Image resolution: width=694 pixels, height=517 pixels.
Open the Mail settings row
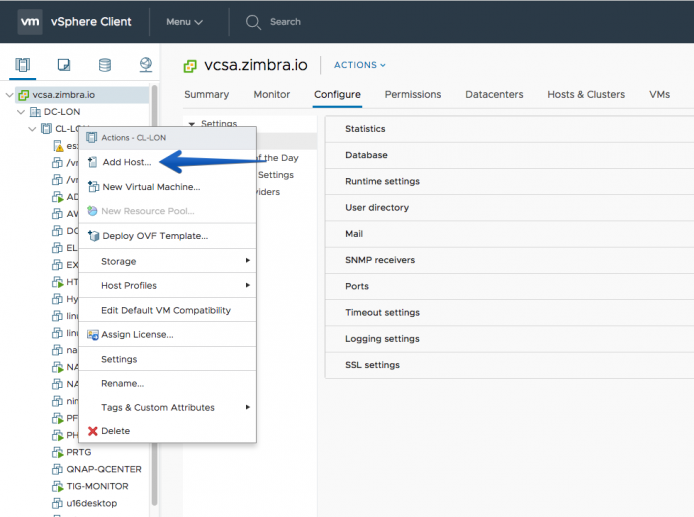[x=509, y=234]
